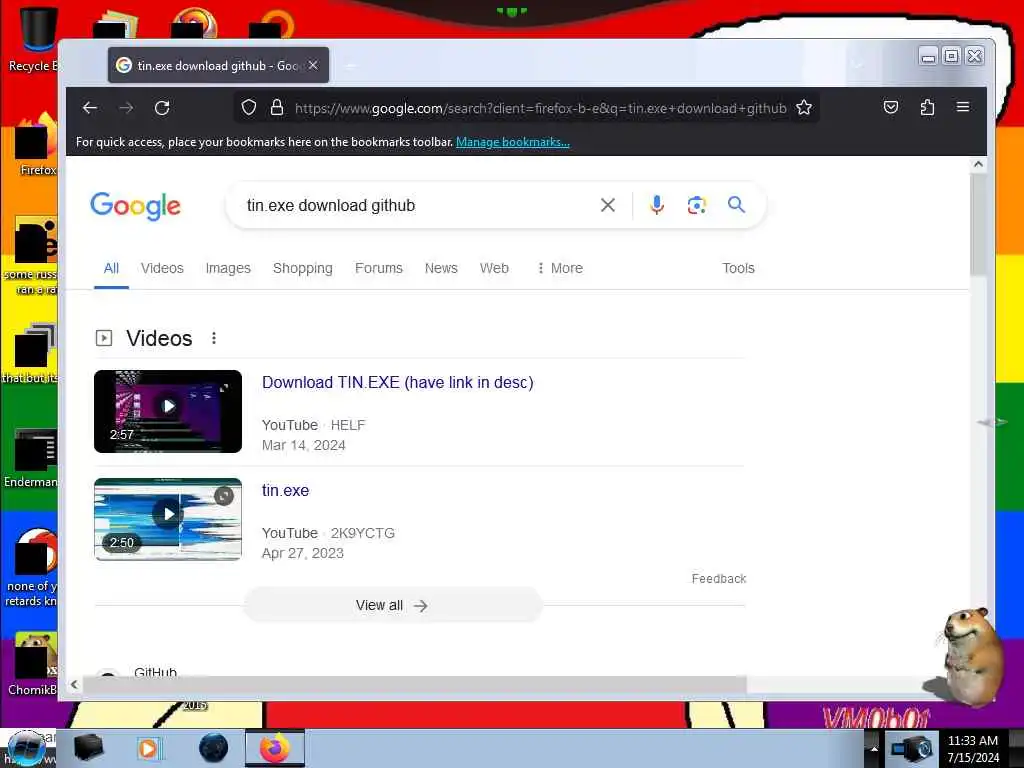Screen dimensions: 1024x768
Task: Go back using the browser back arrow
Action: pyautogui.click(x=90, y=108)
